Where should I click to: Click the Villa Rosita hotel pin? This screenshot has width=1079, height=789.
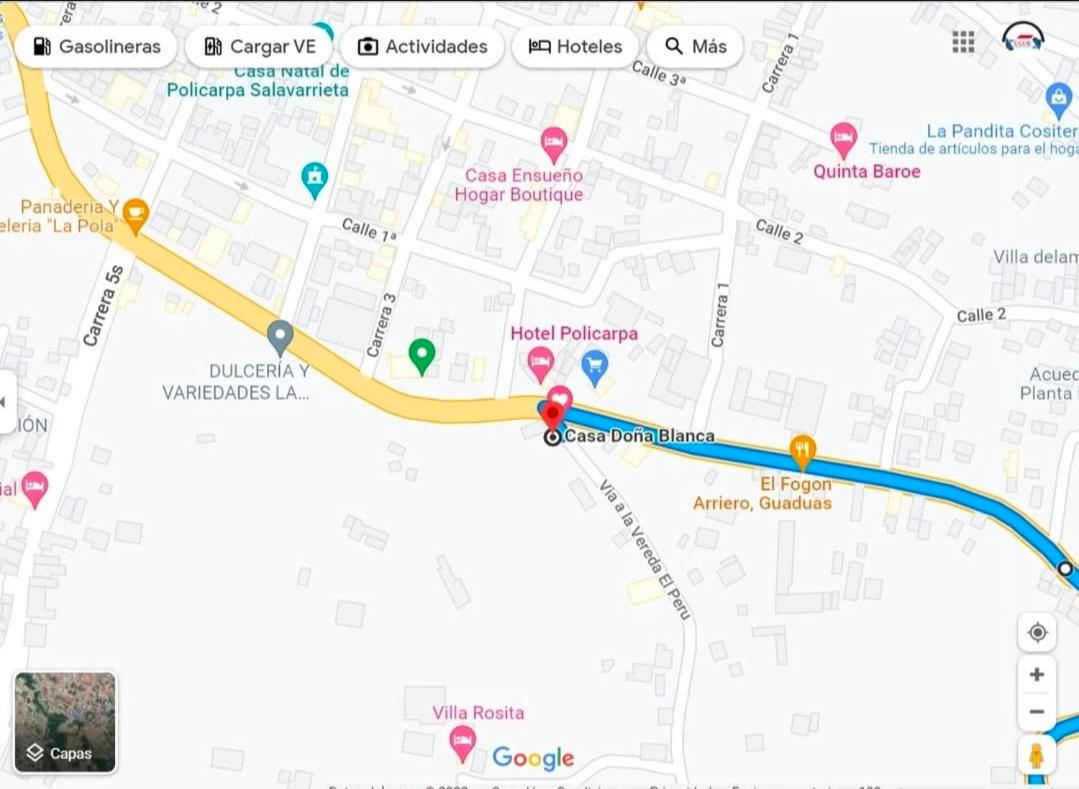pos(462,744)
